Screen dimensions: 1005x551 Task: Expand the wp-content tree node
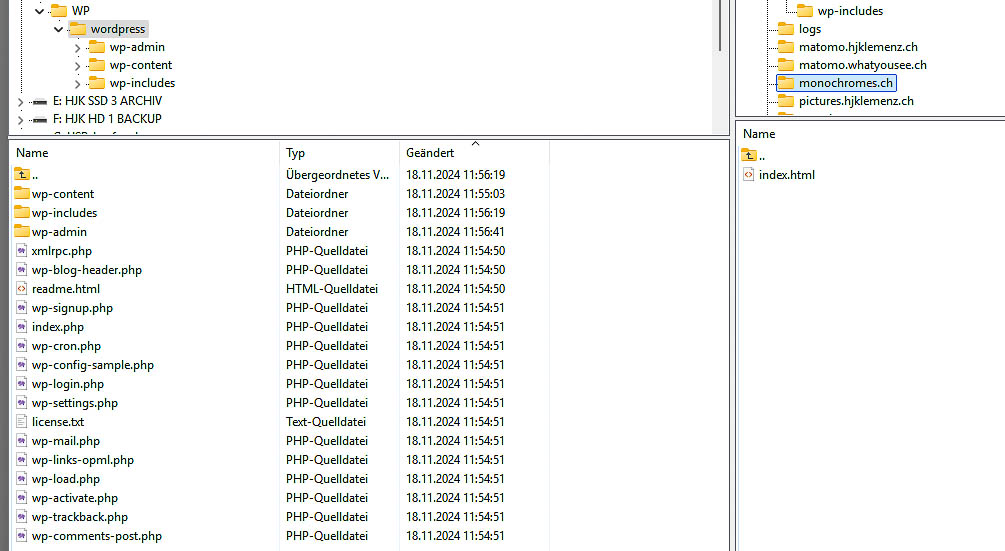pos(78,65)
